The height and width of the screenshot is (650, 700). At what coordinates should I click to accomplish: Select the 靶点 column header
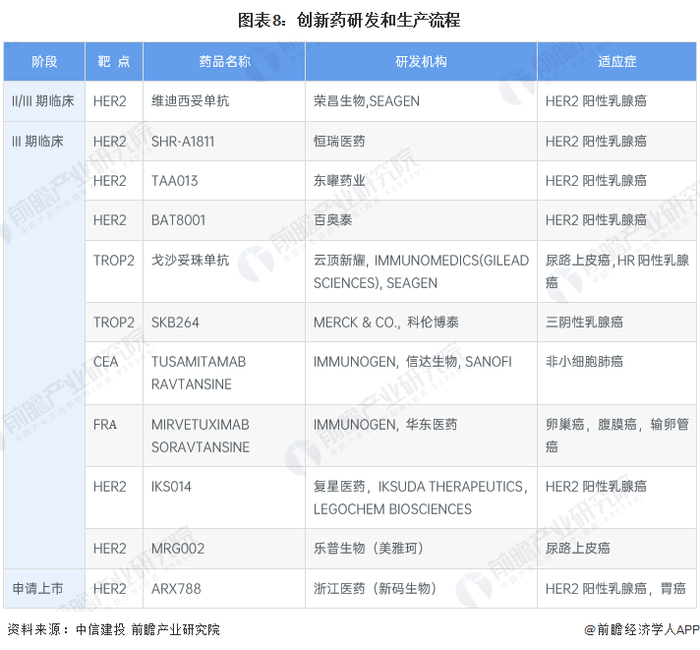pos(114,62)
